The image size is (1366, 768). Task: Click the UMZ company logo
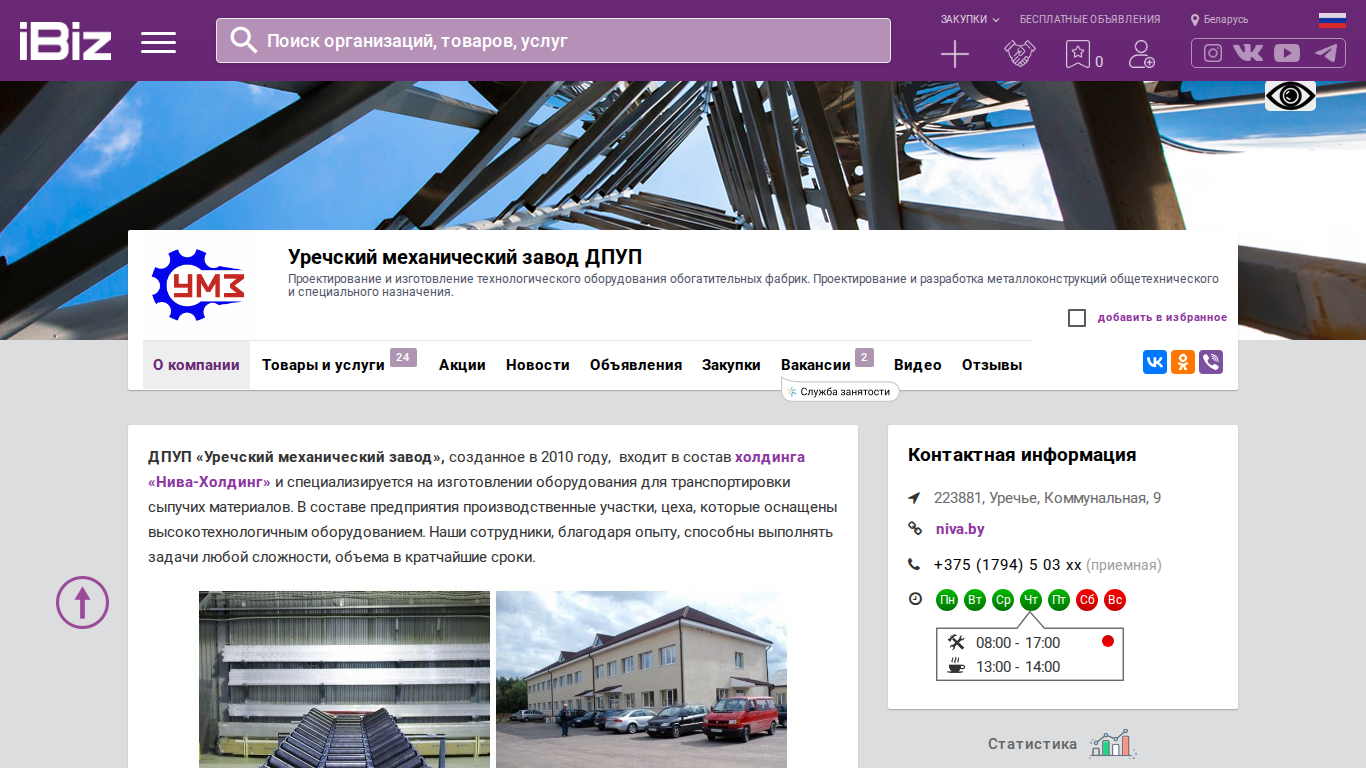click(198, 285)
